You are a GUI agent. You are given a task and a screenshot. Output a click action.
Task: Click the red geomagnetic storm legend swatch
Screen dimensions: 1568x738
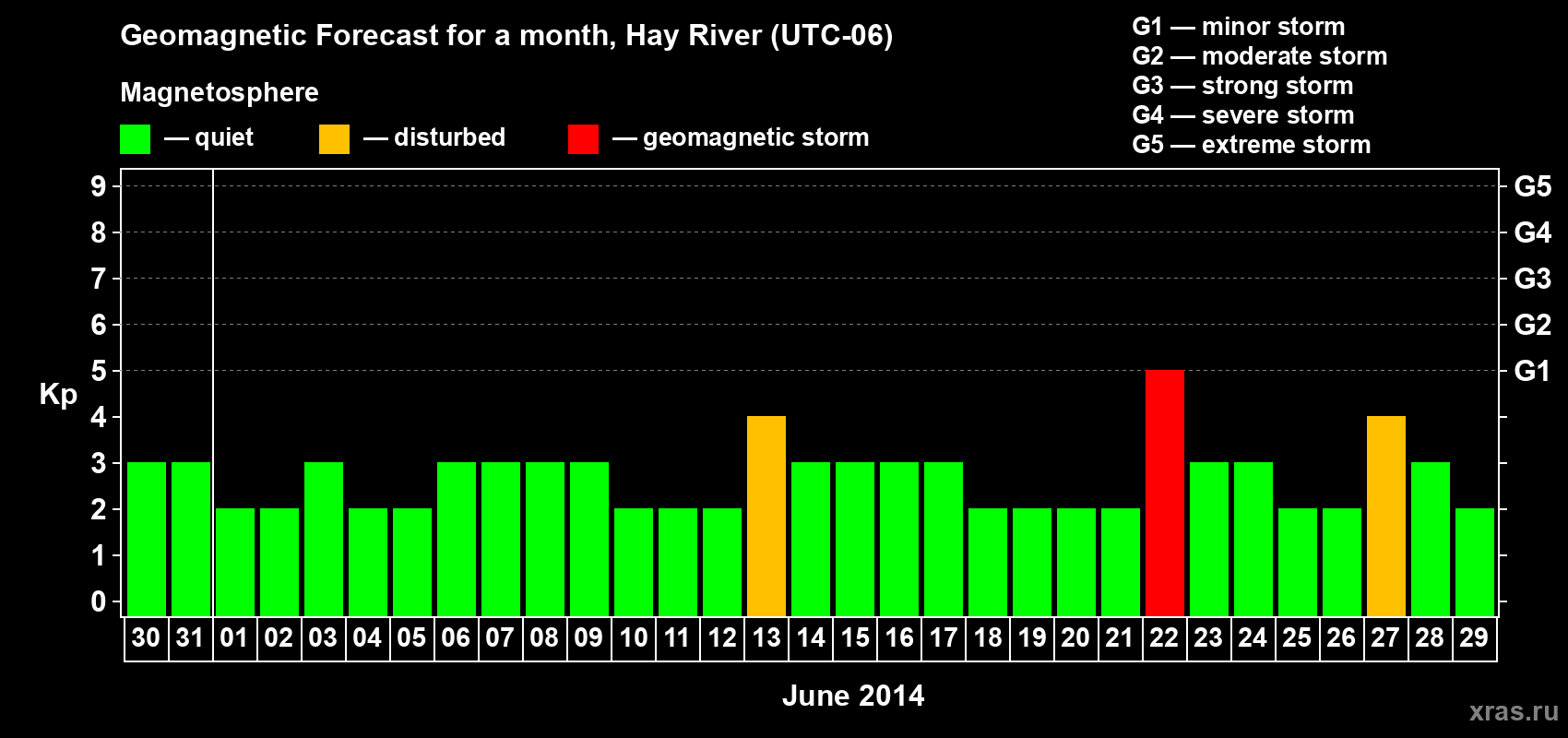click(x=583, y=139)
